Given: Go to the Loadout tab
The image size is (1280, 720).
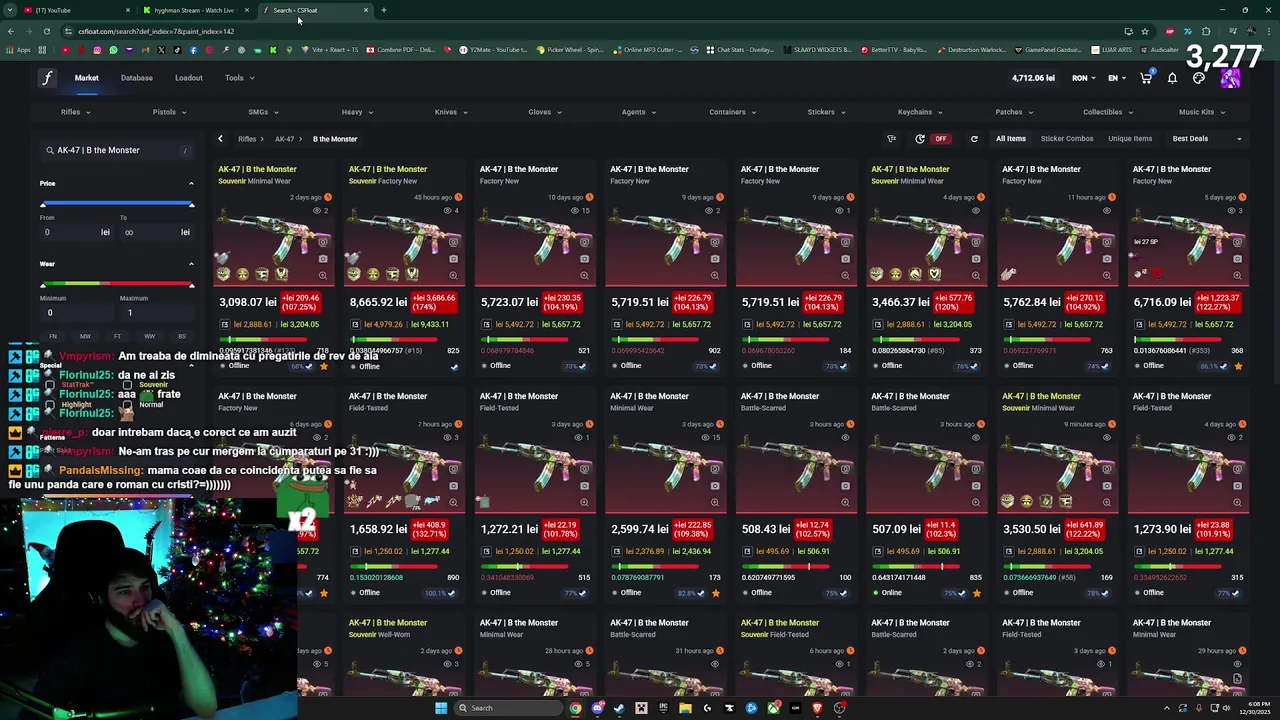Looking at the screenshot, I should pos(189,78).
